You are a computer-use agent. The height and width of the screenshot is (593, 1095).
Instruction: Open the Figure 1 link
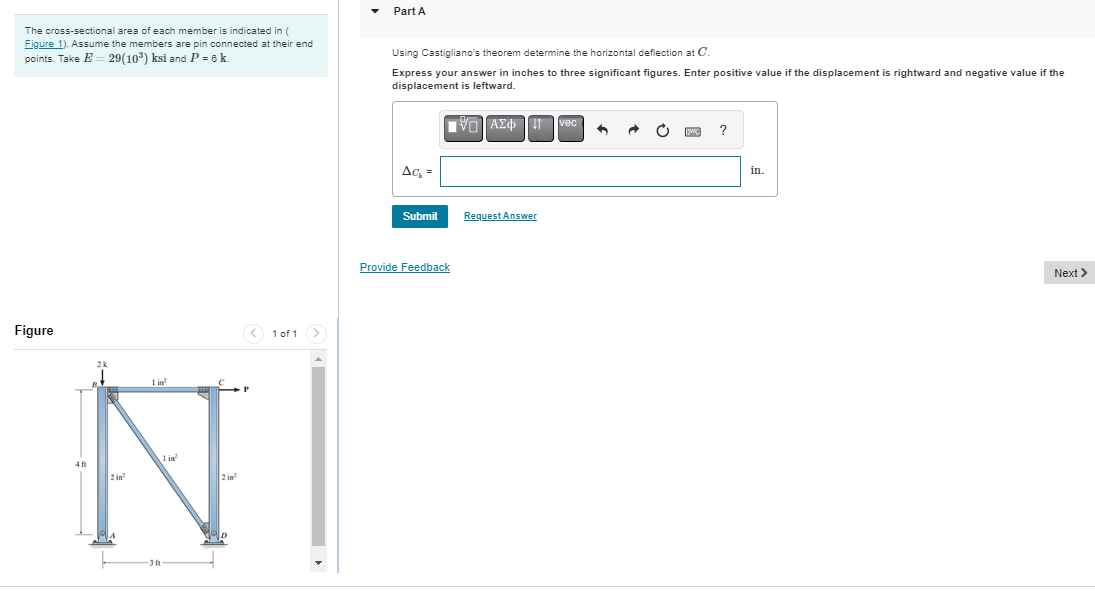point(44,43)
